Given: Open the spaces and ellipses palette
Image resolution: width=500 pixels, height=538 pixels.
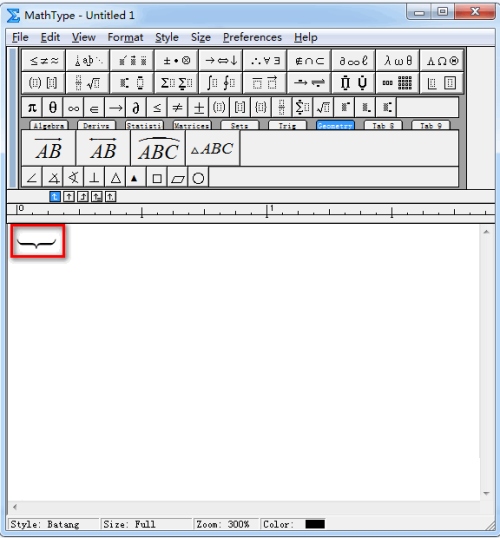Looking at the screenshot, I should pos(88,61).
